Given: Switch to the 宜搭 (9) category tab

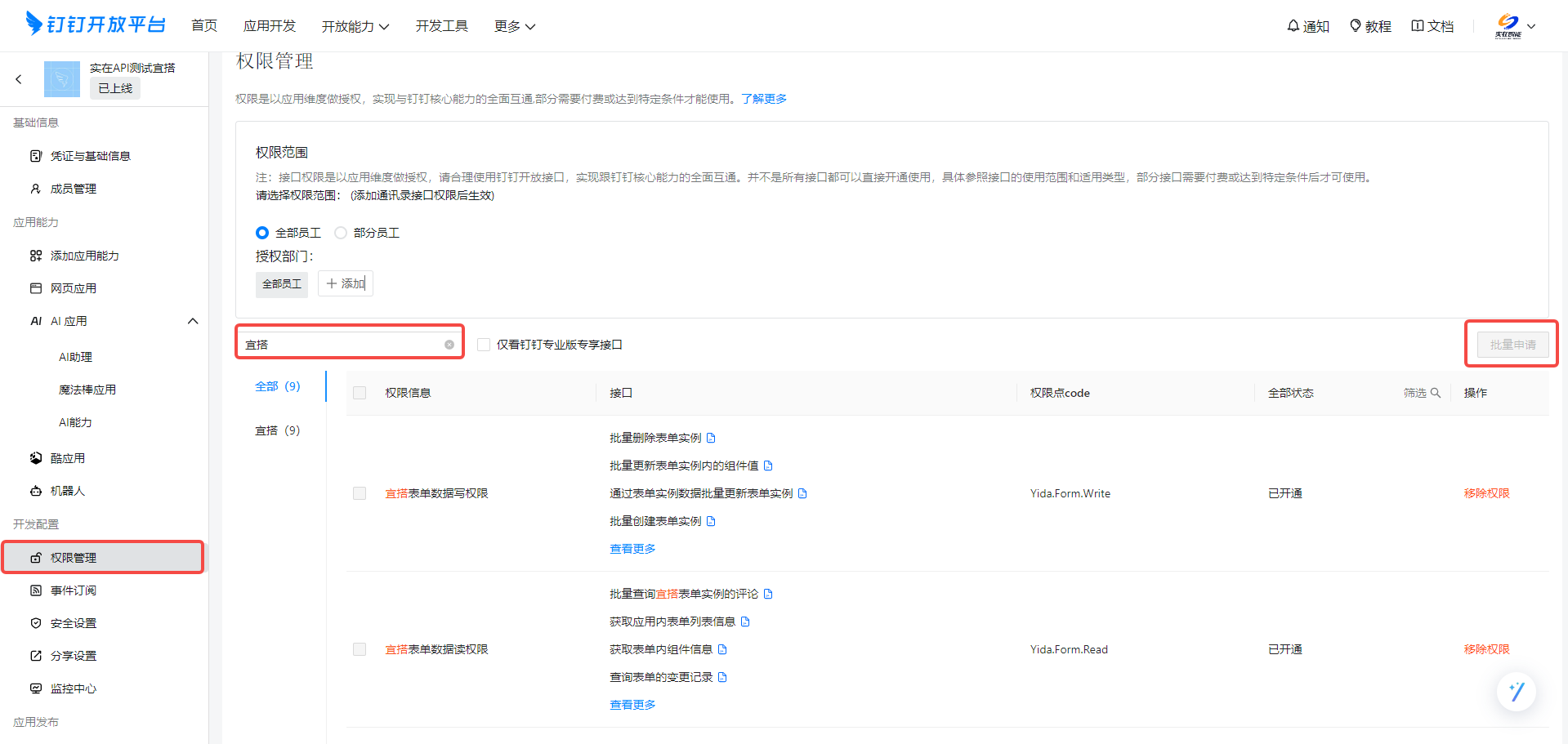Looking at the screenshot, I should [278, 430].
